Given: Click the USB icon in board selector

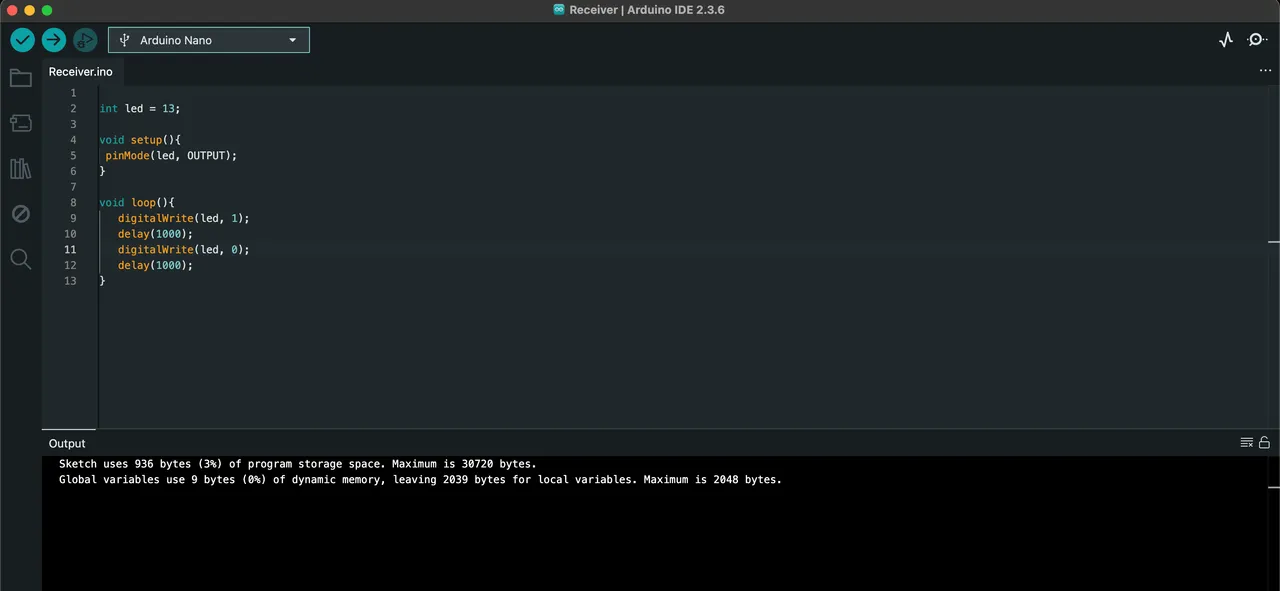Looking at the screenshot, I should click(x=125, y=40).
